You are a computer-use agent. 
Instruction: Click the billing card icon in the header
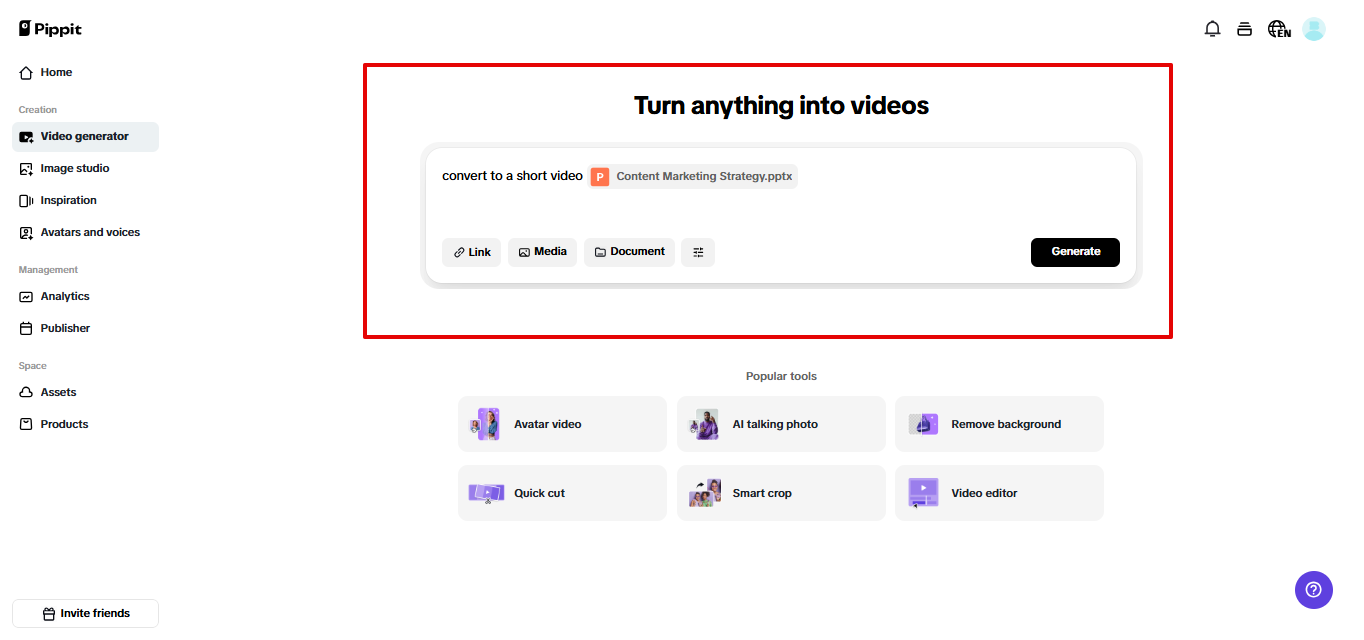coord(1244,29)
